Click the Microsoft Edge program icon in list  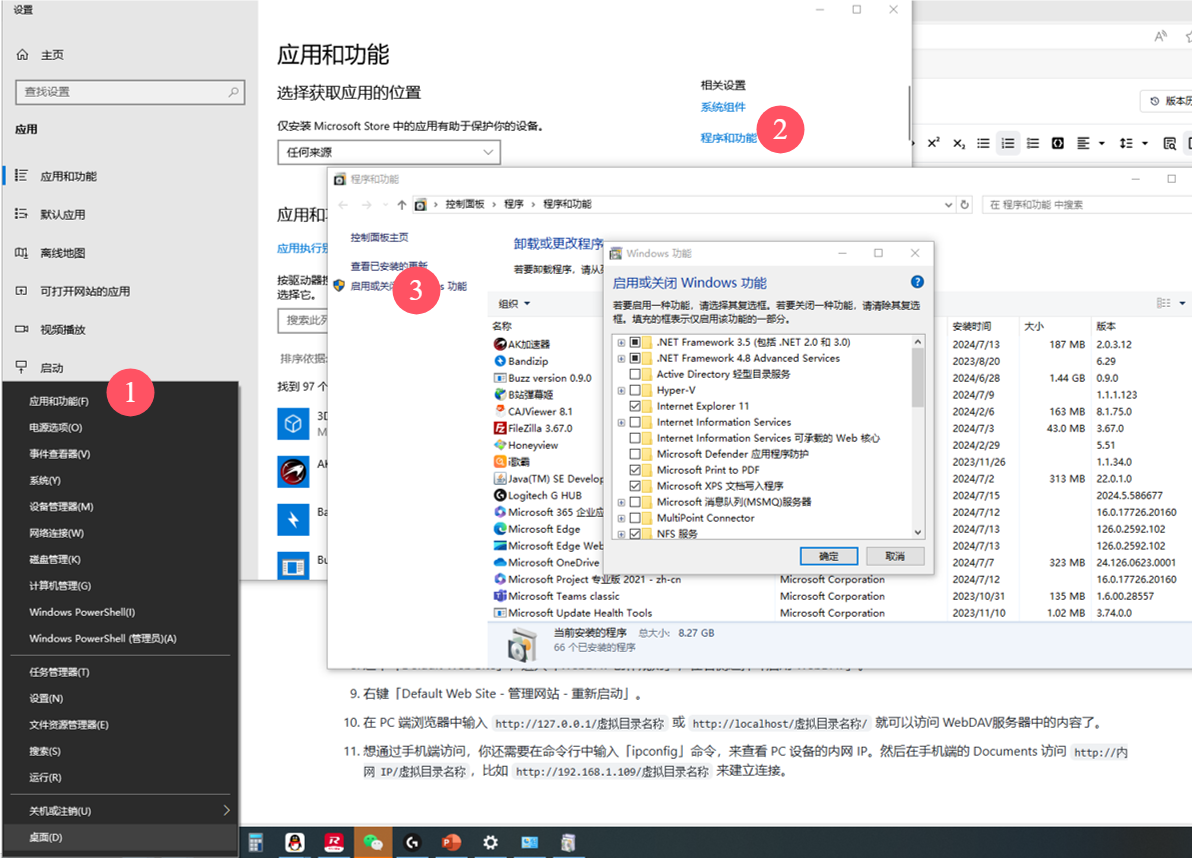coord(500,529)
